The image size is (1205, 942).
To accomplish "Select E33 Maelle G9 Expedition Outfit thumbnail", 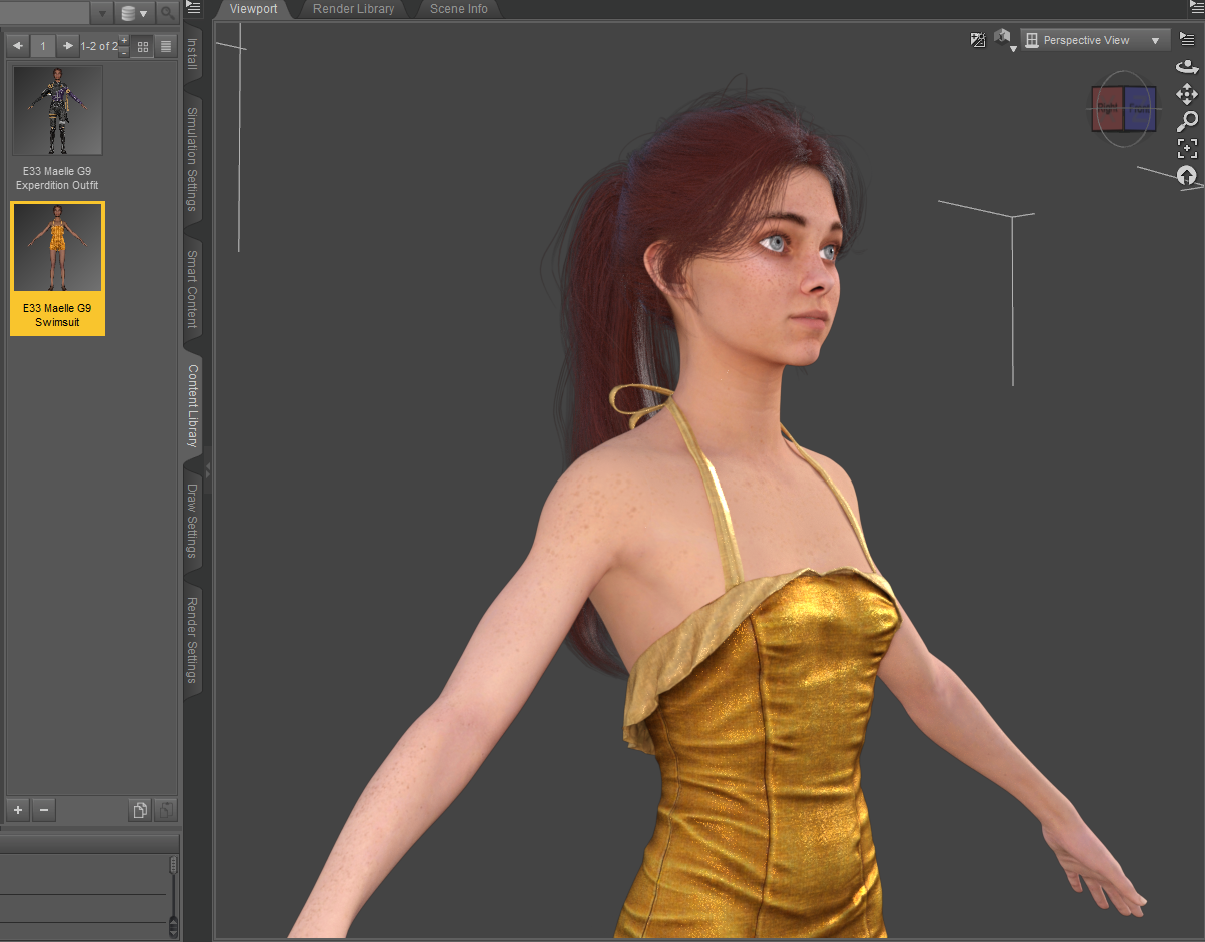I will click(57, 111).
